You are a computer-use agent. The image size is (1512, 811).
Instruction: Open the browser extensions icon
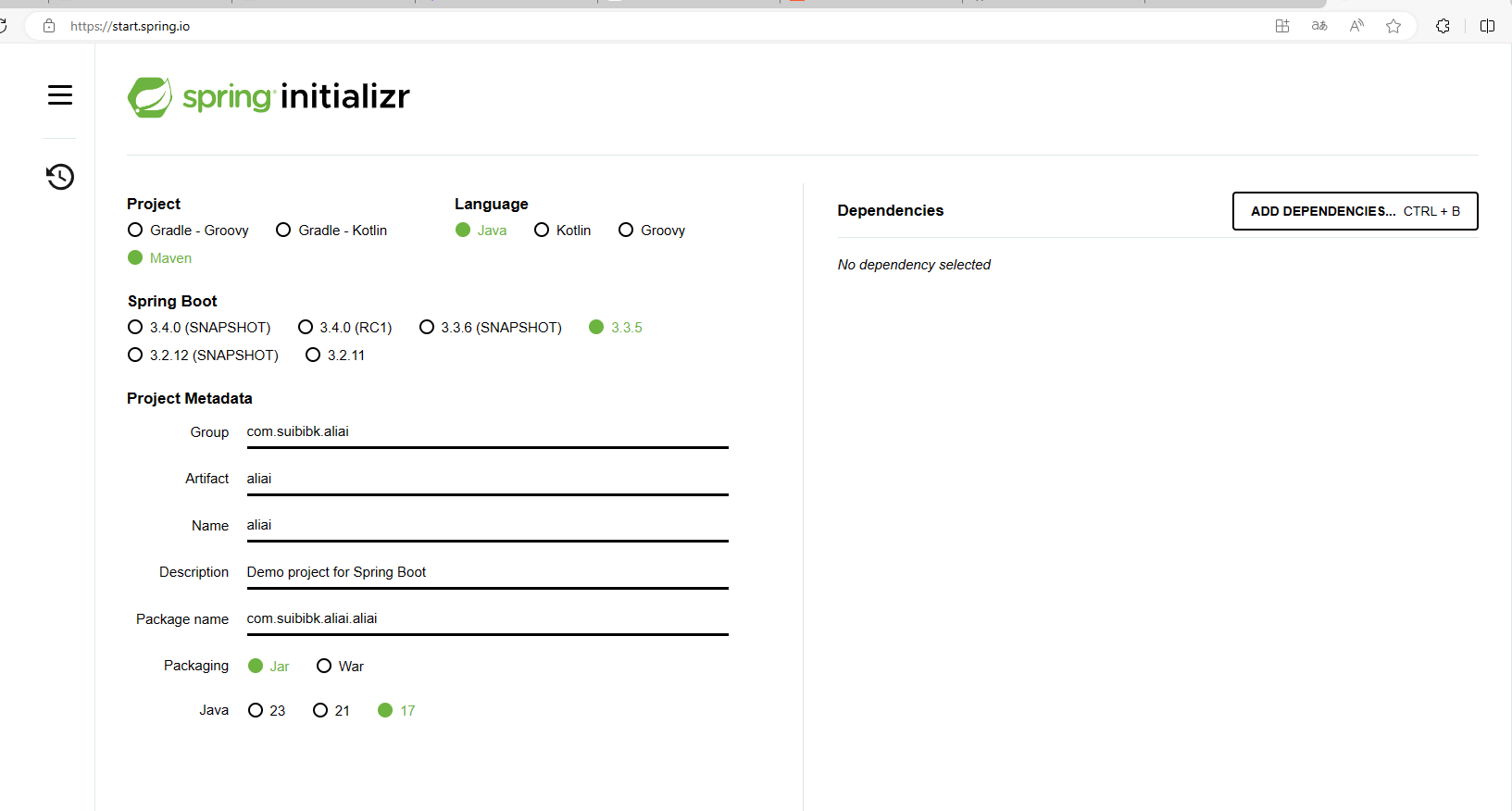[1443, 26]
